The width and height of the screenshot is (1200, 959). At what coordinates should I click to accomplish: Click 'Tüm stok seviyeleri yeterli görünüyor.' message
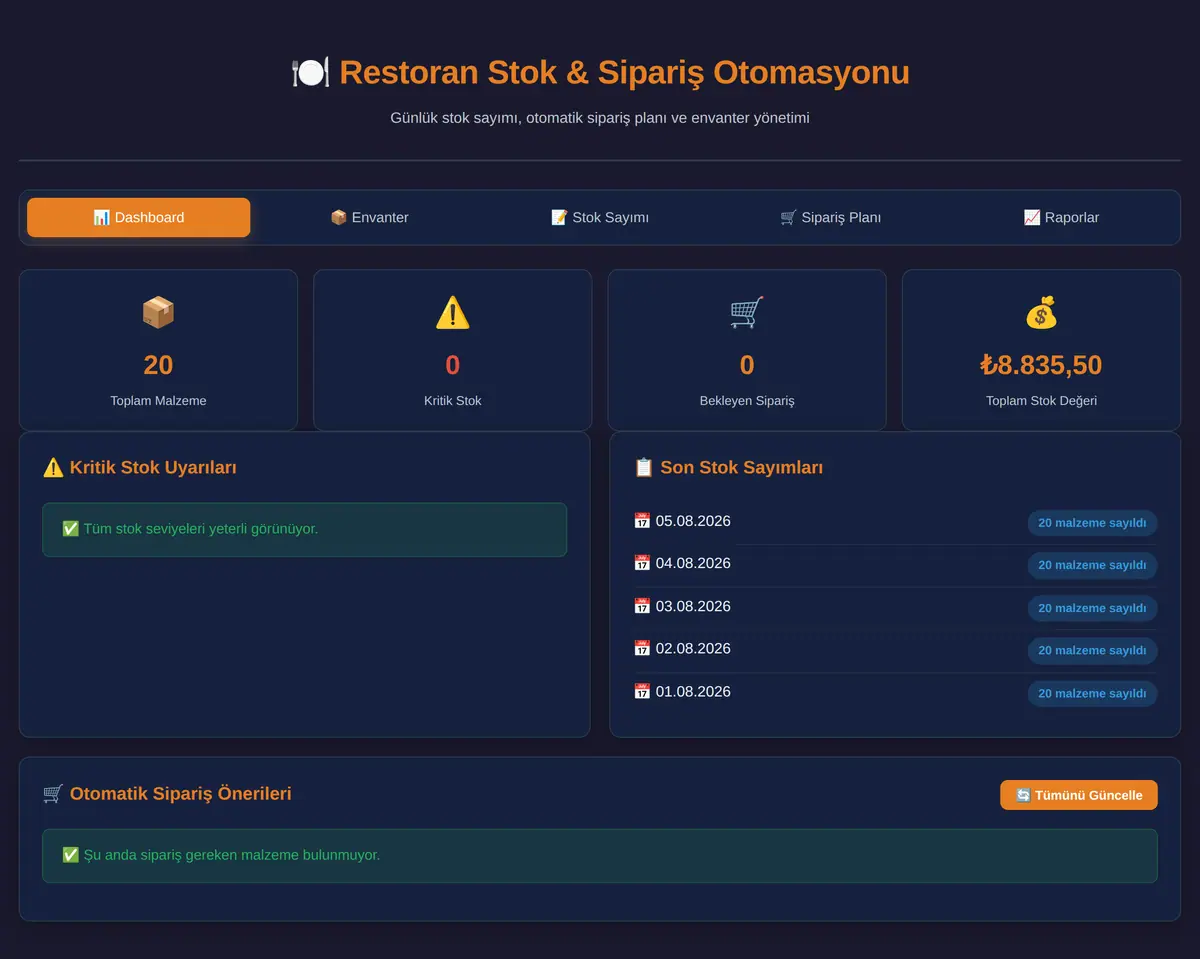(201, 528)
